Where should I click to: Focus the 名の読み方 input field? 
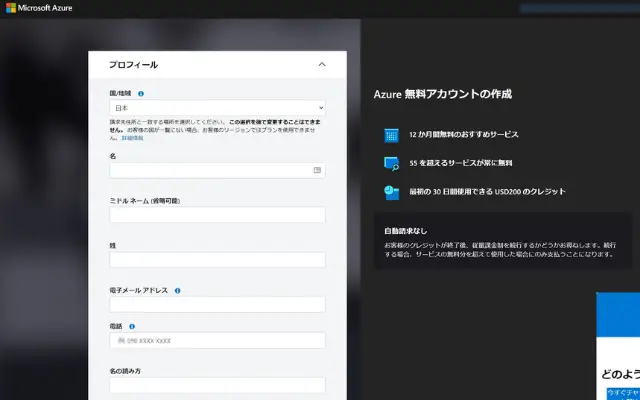tap(217, 385)
